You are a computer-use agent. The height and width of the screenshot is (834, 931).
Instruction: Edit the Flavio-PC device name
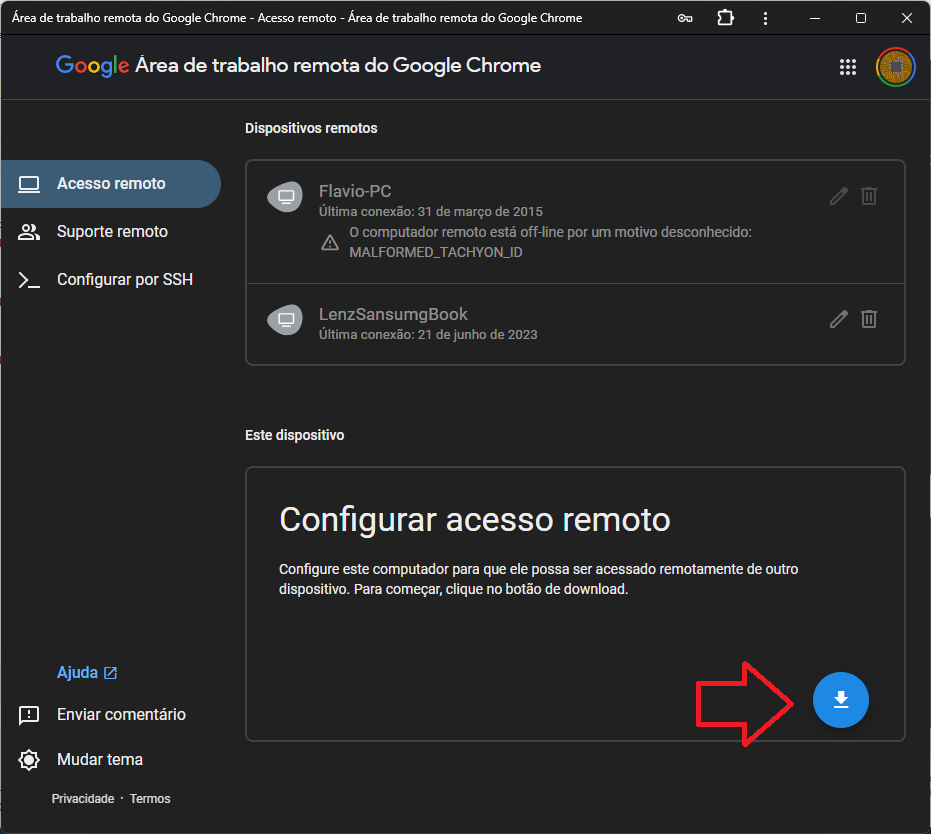pyautogui.click(x=838, y=196)
